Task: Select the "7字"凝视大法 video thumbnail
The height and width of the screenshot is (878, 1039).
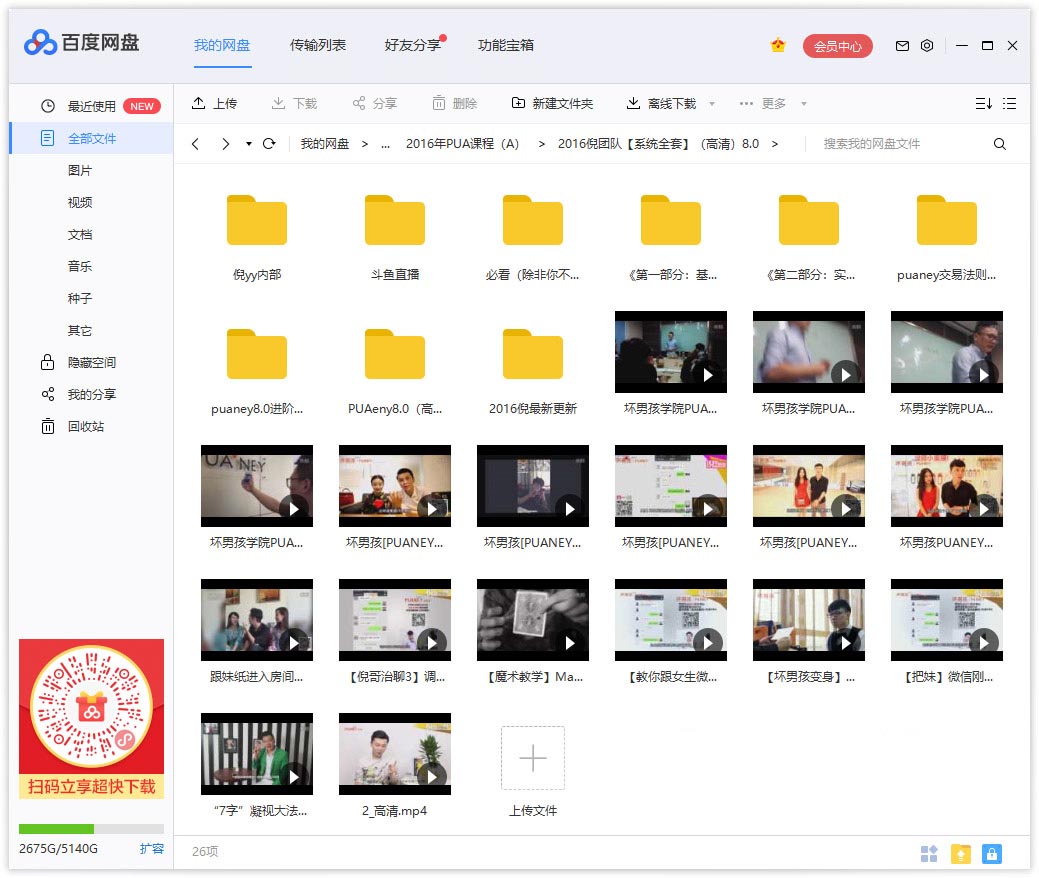Action: pos(257,754)
